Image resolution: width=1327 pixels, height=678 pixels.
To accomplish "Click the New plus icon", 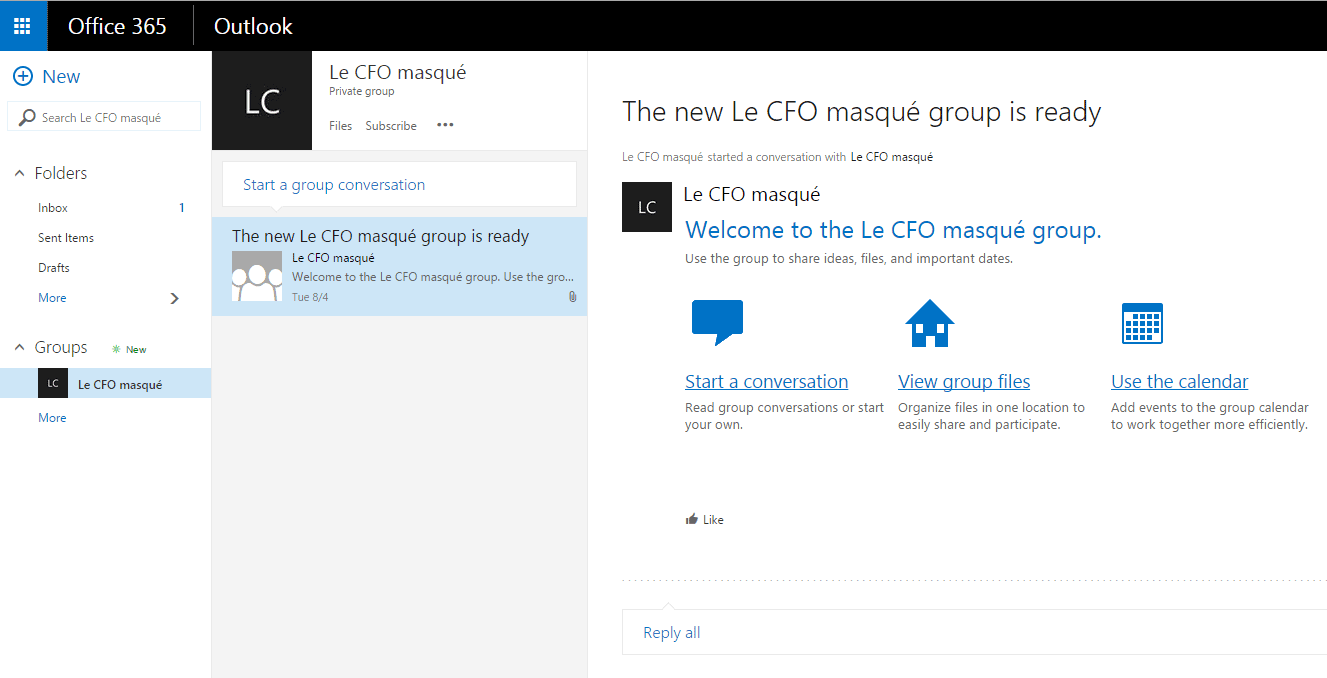I will [23, 77].
